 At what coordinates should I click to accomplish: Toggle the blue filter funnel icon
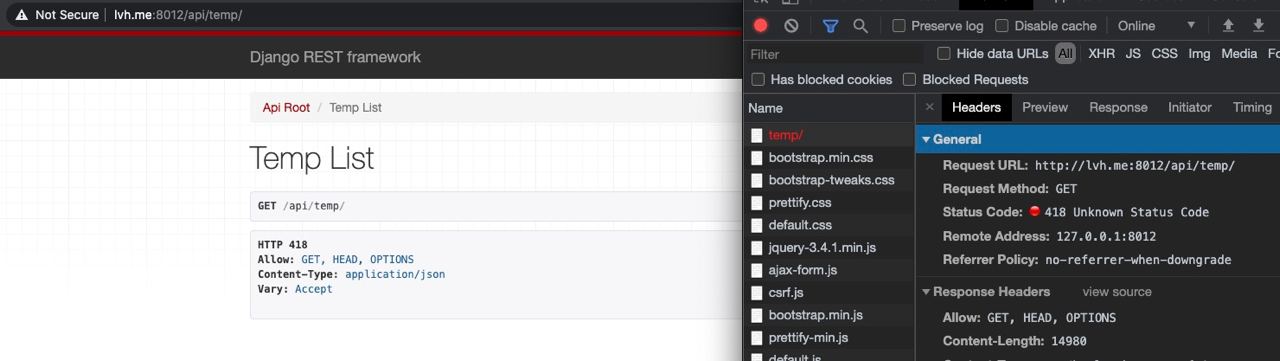click(x=830, y=26)
